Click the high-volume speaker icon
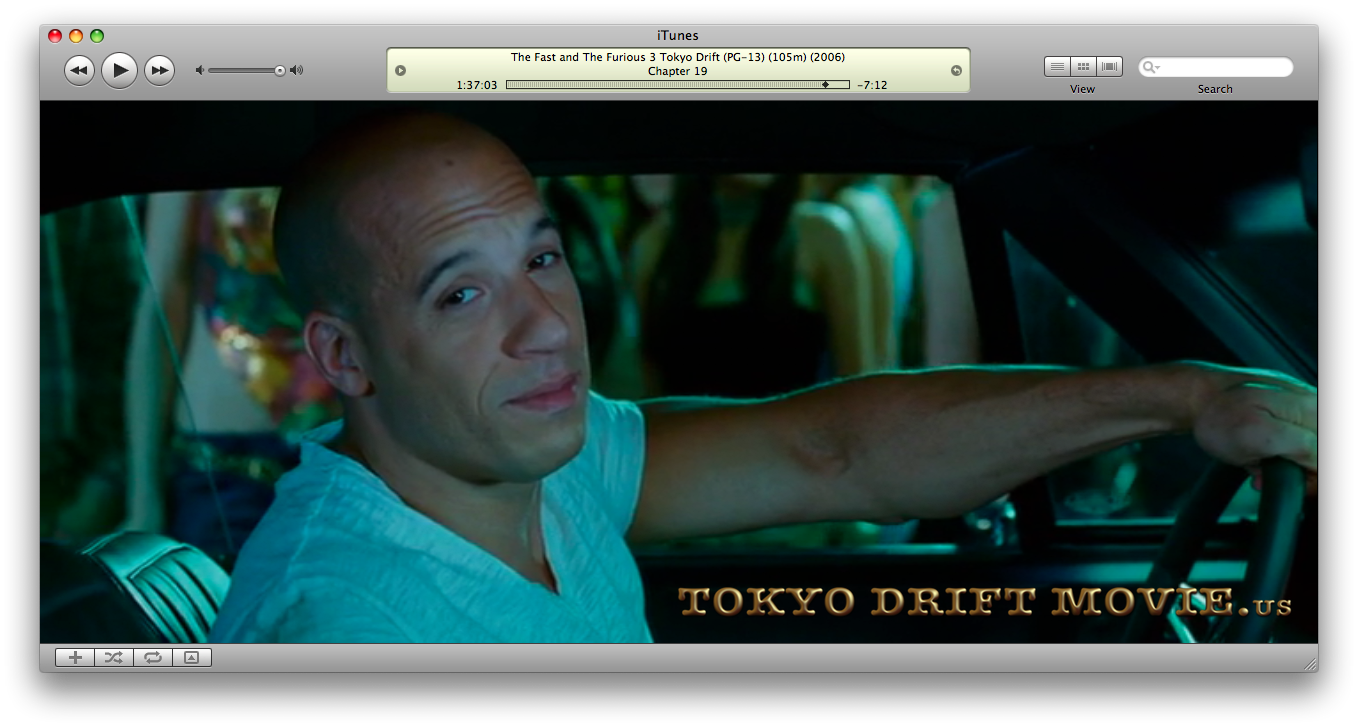Screen dimensions: 1358x727 coord(296,70)
